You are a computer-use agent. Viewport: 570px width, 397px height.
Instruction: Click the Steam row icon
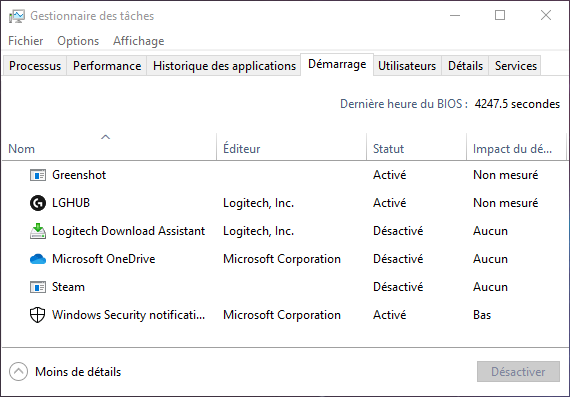38,287
